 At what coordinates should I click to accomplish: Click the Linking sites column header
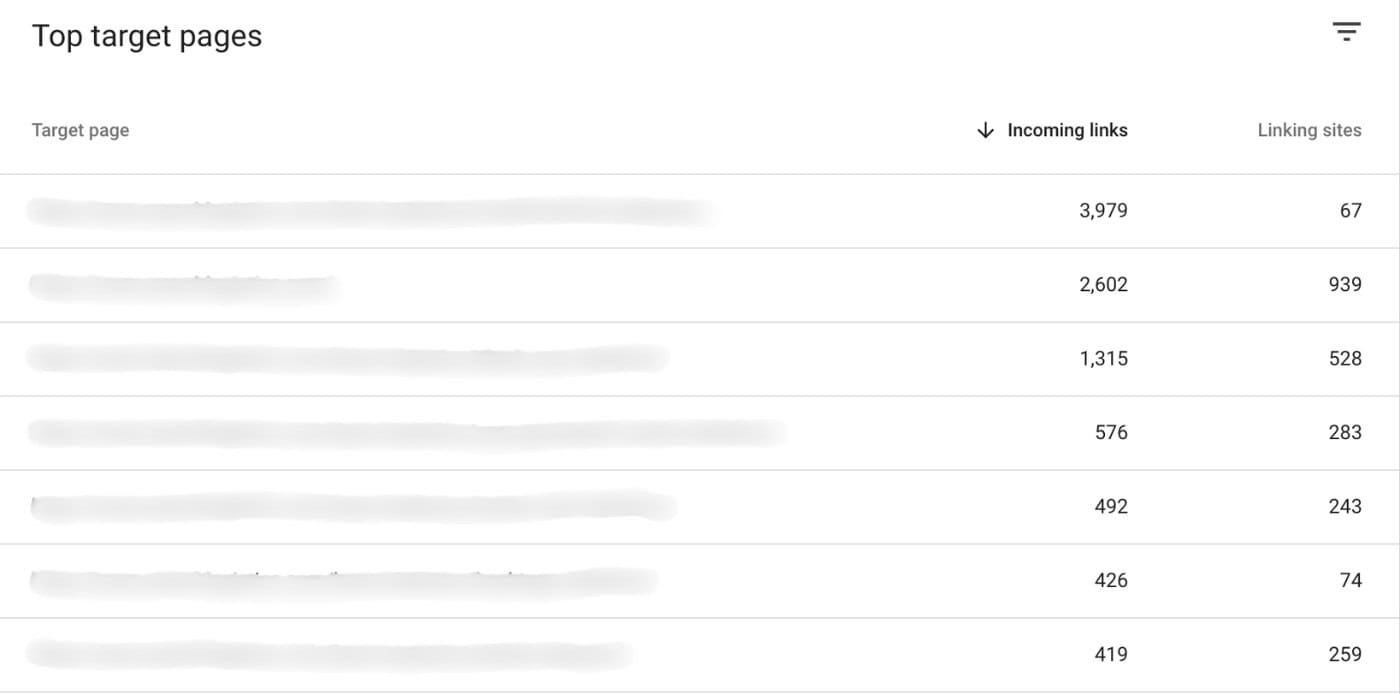1310,130
